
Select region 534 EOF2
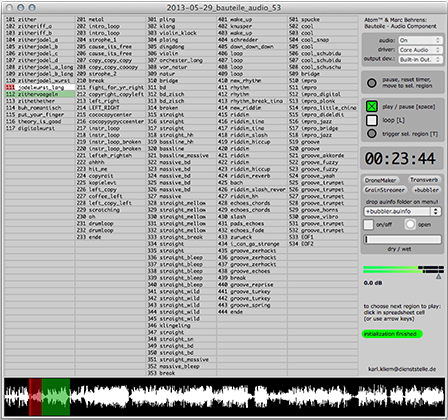(323, 244)
